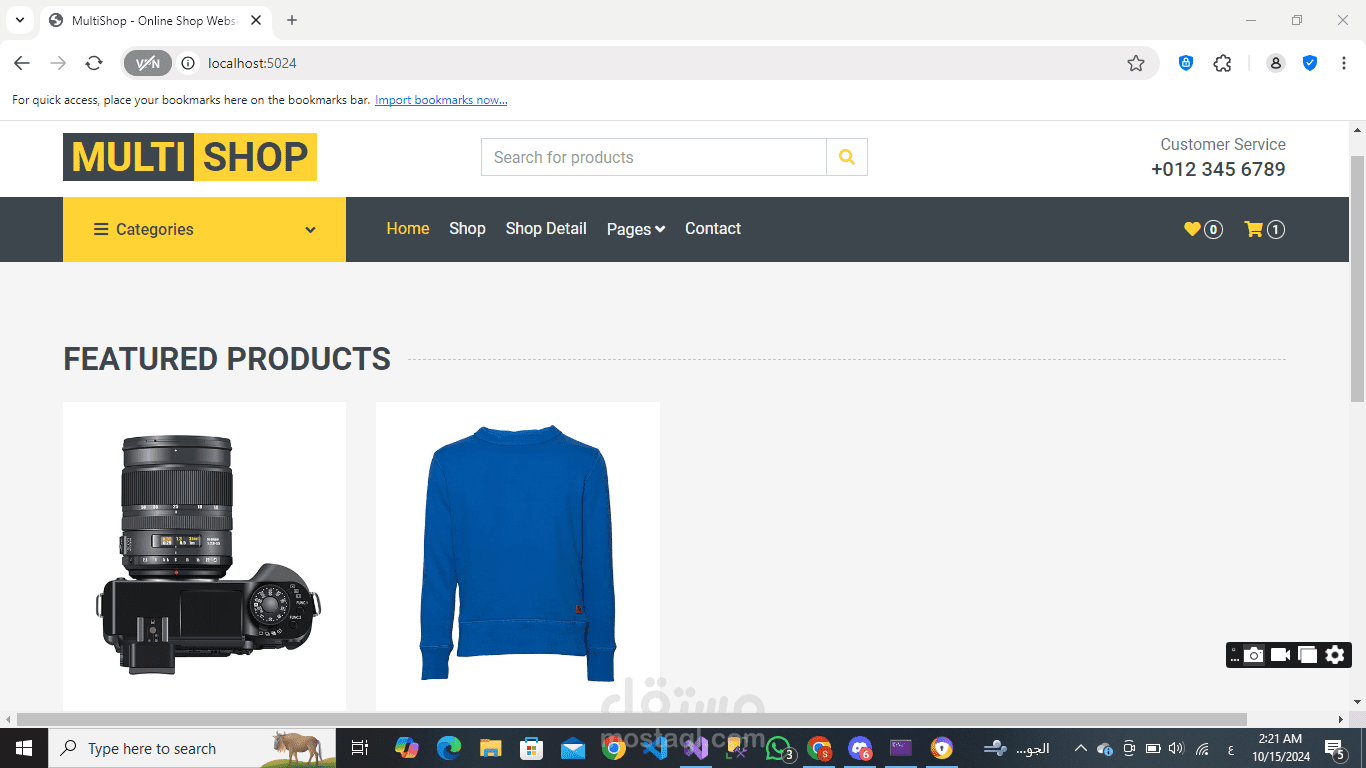Open the tab search chevron
Image resolution: width=1366 pixels, height=768 pixels.
click(20, 20)
